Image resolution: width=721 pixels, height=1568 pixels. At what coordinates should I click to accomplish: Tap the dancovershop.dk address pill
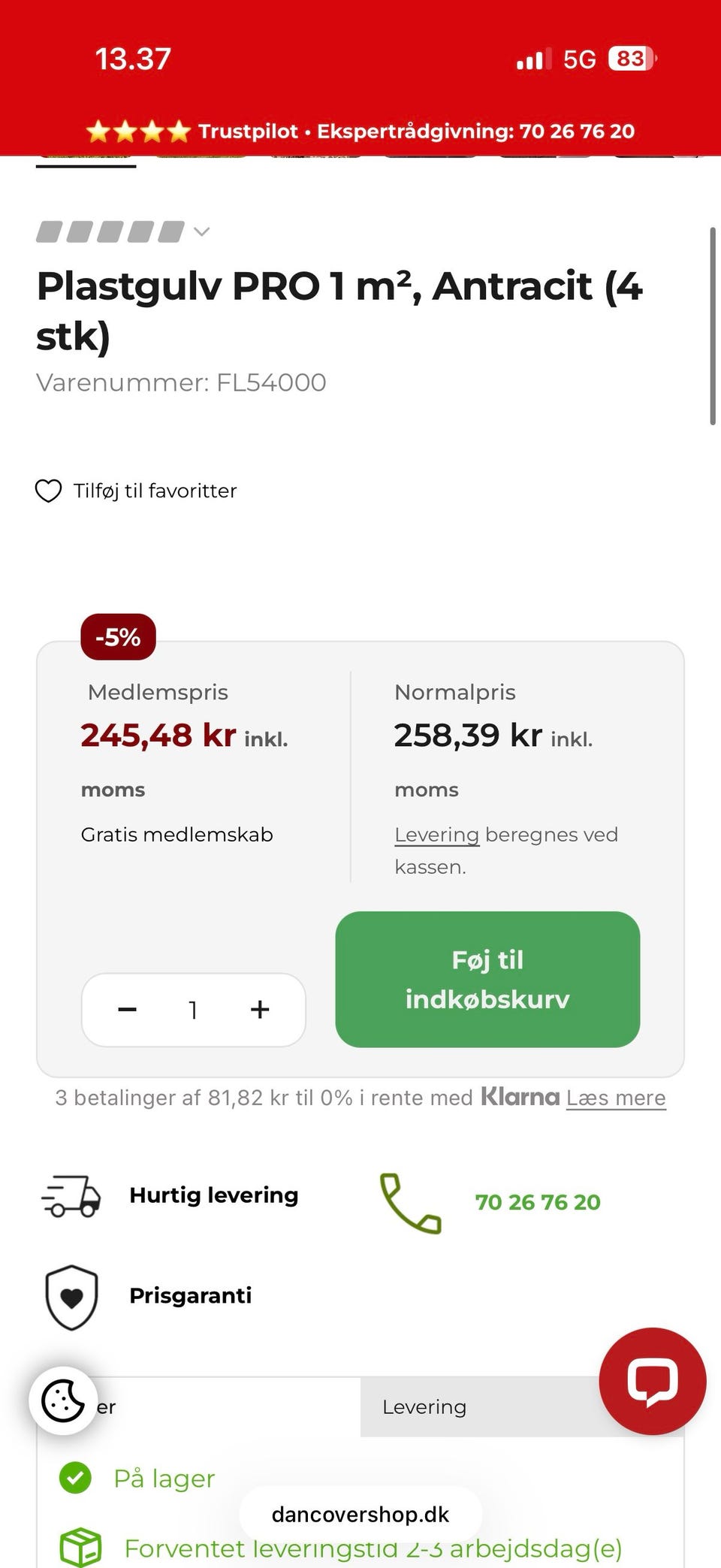(x=360, y=1515)
